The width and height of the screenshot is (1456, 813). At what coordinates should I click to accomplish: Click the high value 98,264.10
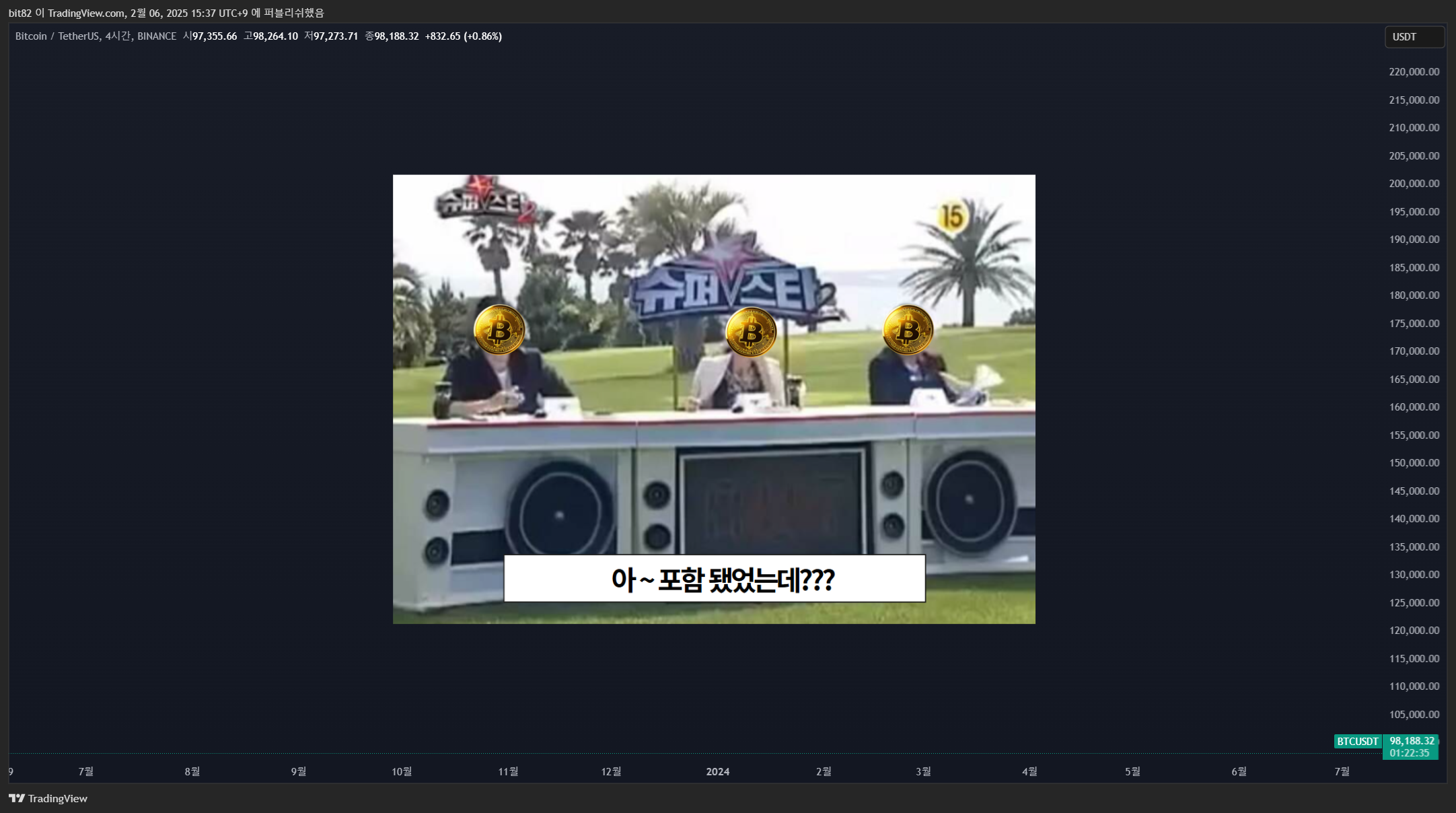point(275,36)
